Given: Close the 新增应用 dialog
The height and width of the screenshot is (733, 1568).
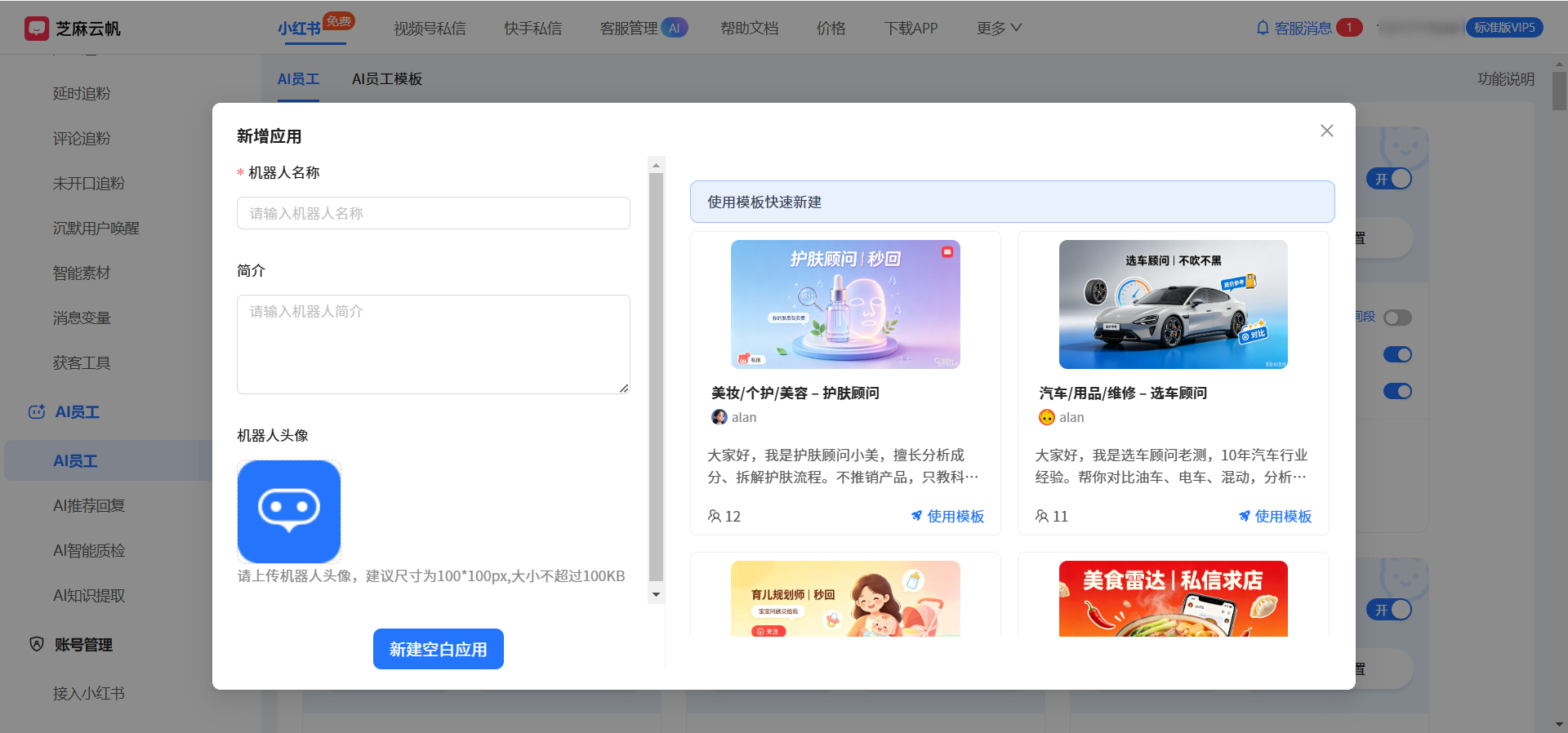Looking at the screenshot, I should (1326, 131).
